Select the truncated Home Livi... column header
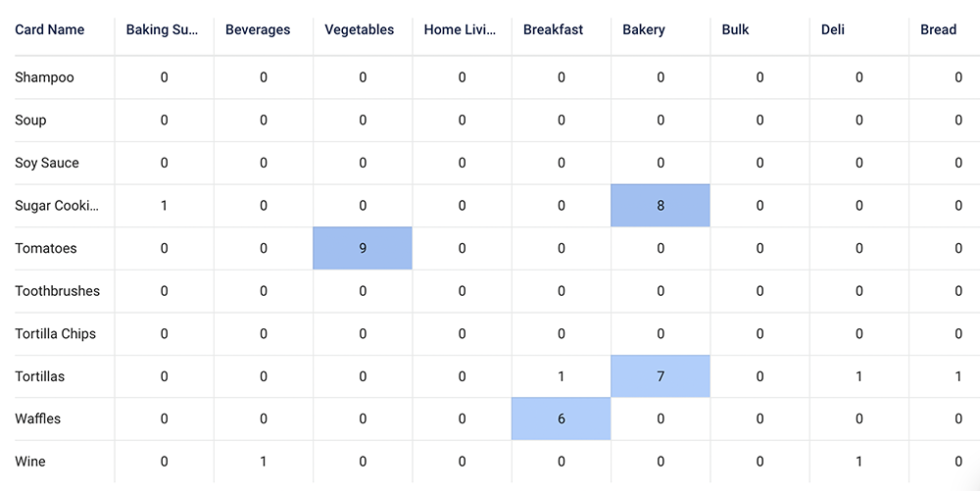The image size is (980, 491). [x=459, y=30]
